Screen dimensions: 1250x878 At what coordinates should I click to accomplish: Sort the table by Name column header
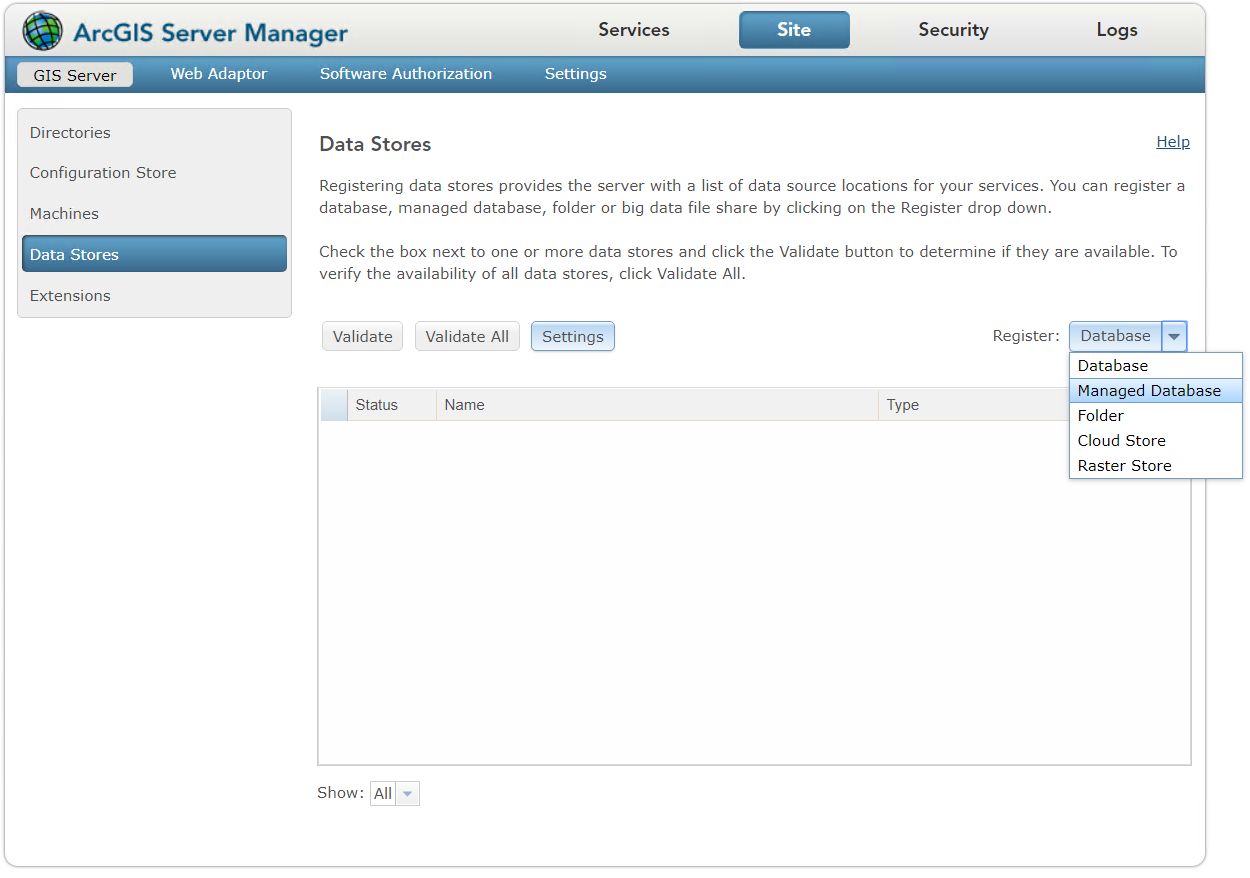(x=465, y=405)
